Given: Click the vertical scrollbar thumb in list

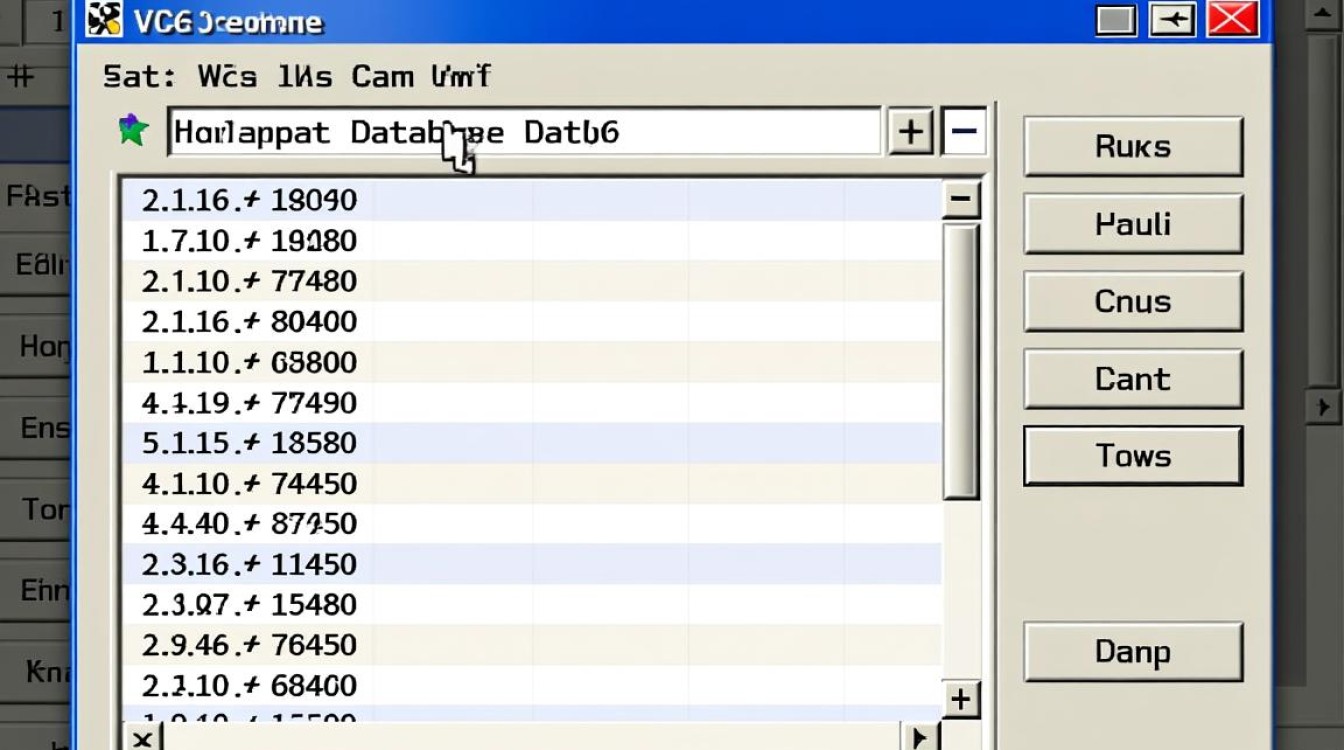Looking at the screenshot, I should (960, 360).
